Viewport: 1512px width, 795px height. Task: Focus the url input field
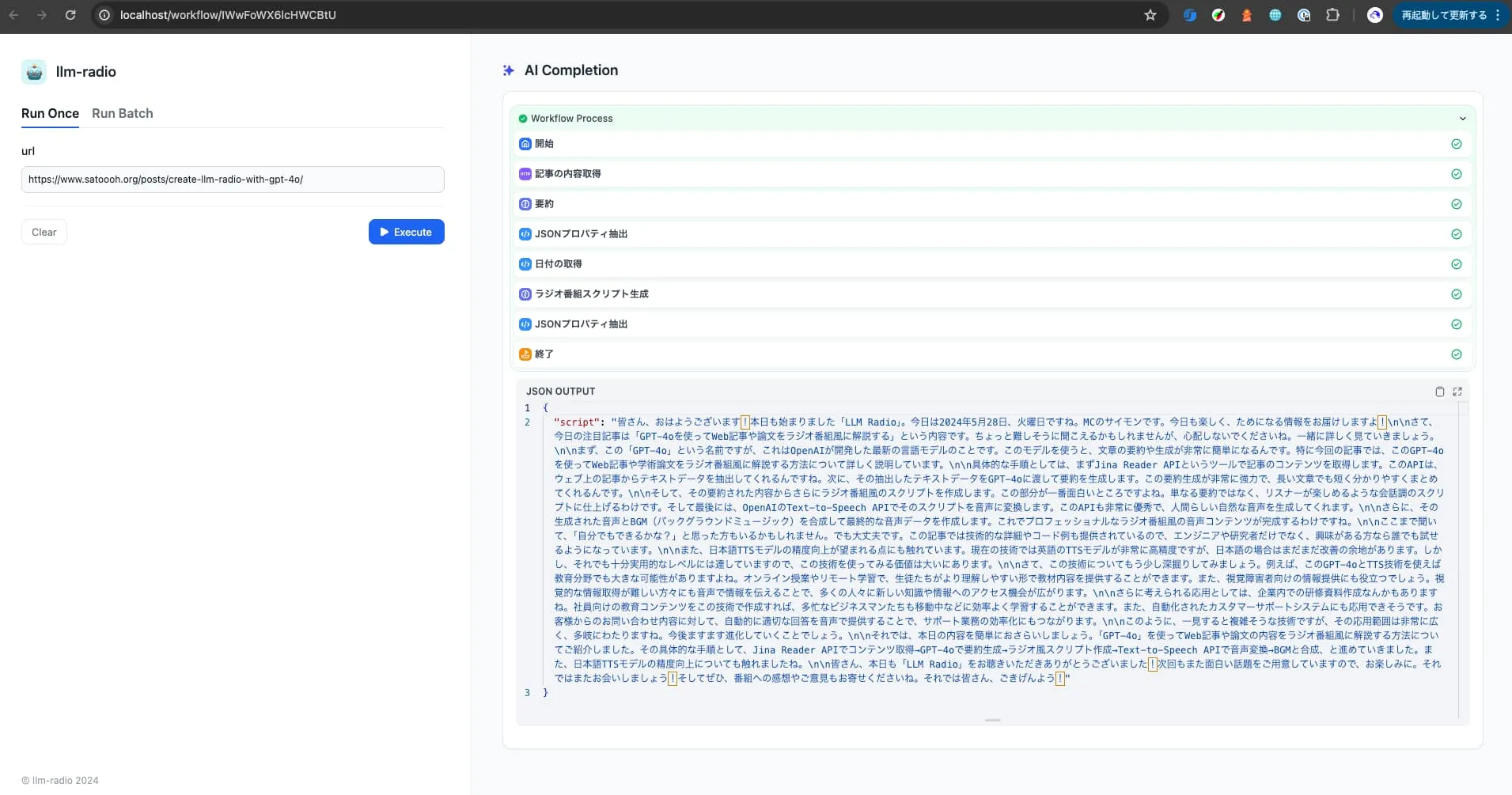233,180
